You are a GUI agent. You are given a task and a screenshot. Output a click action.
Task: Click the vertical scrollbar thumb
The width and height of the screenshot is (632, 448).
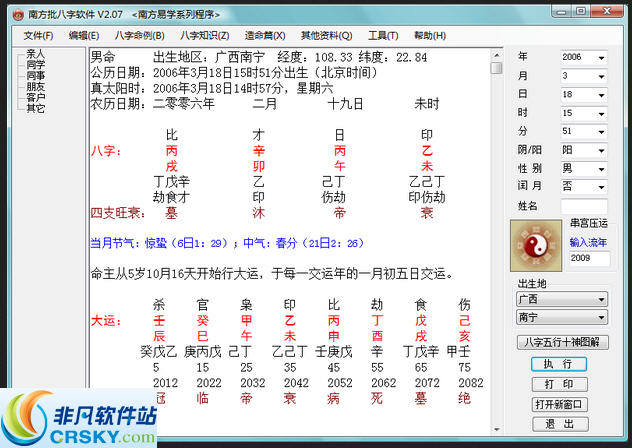(497, 68)
